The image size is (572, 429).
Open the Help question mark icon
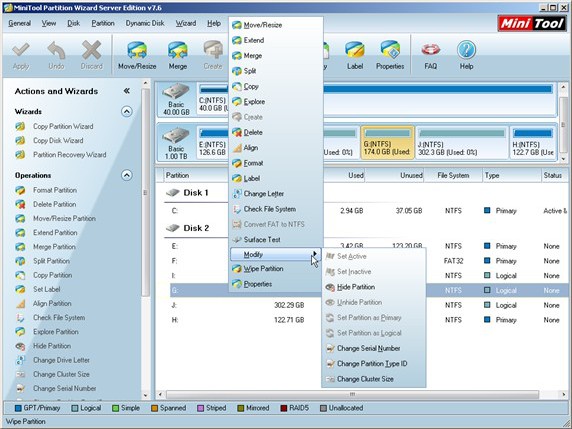[x=466, y=50]
